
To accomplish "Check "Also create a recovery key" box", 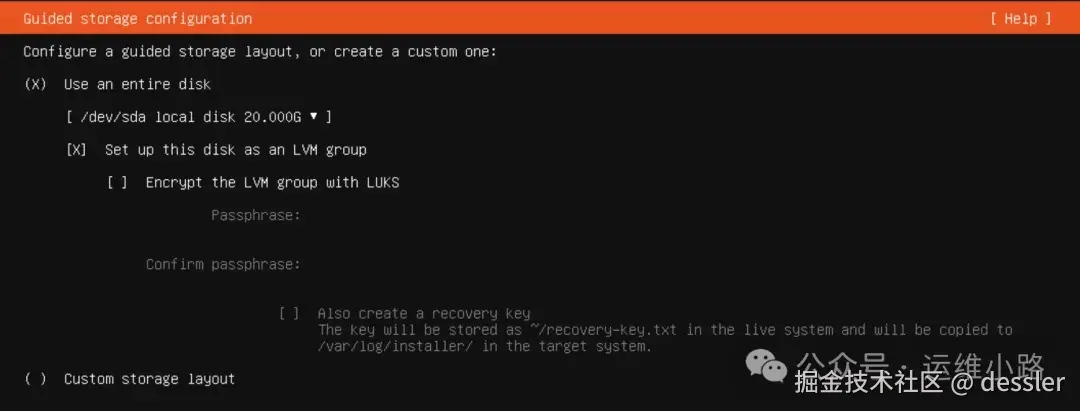I will pyautogui.click(x=289, y=314).
